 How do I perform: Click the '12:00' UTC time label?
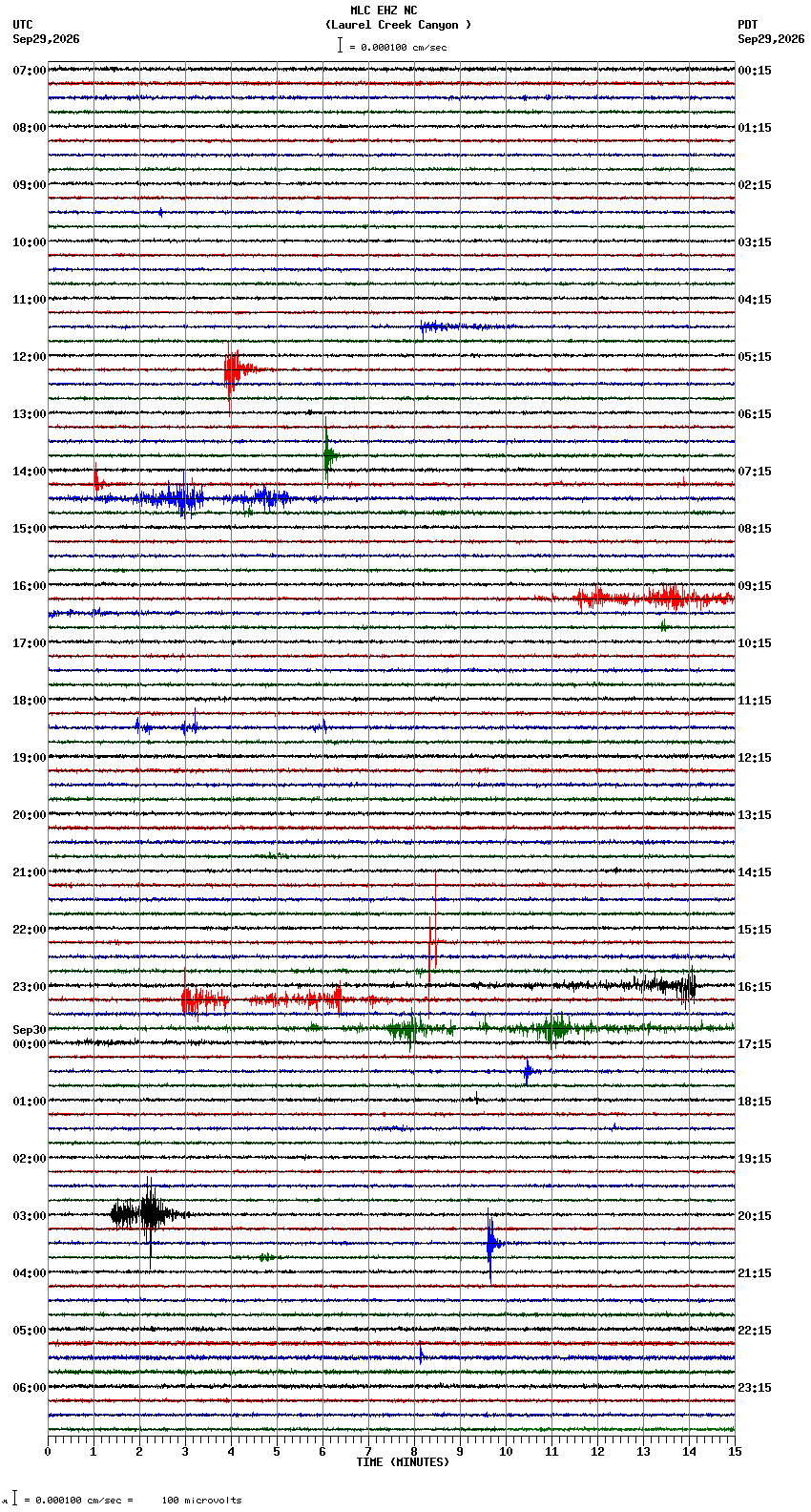click(x=30, y=357)
